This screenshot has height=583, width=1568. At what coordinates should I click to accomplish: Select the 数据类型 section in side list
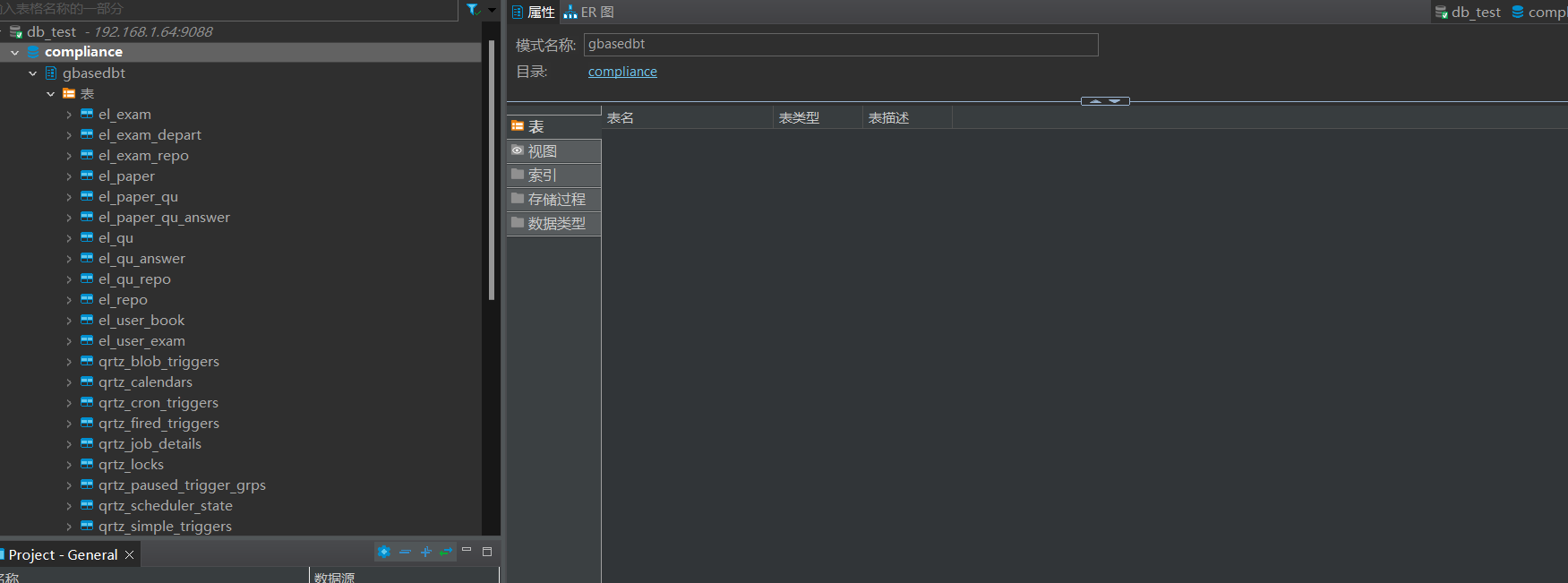554,224
